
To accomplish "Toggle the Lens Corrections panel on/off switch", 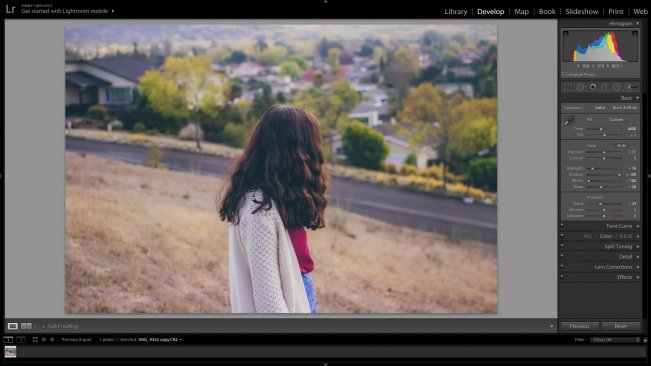I will 562,267.
